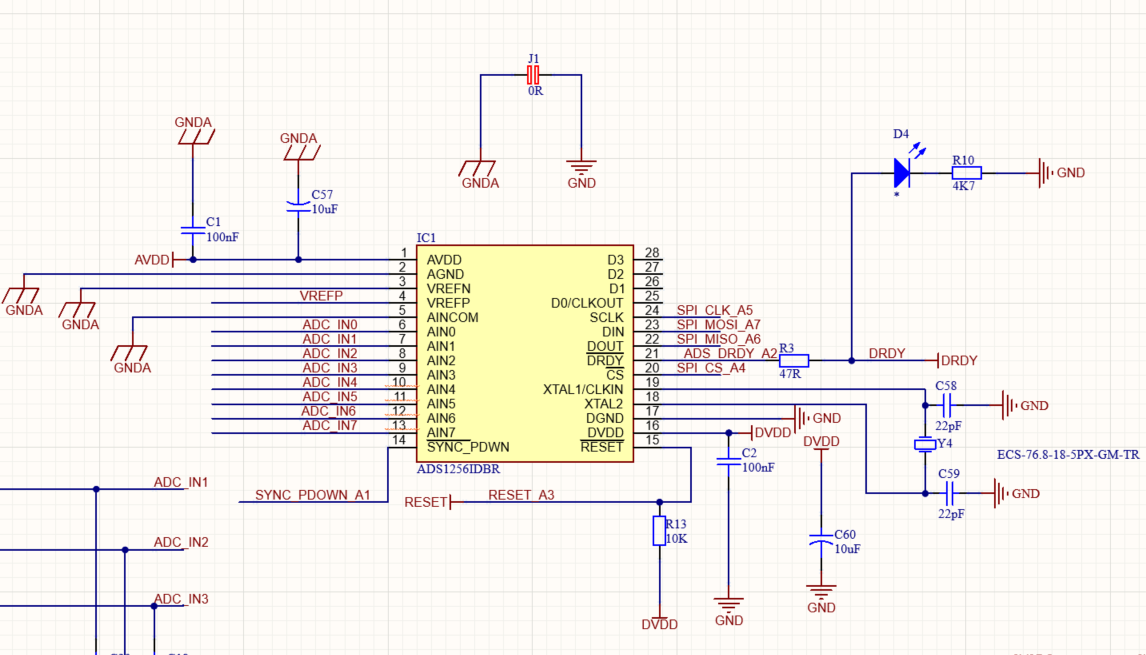Click the RESET_A3 net label
This screenshot has width=1146, height=655.
pos(521,495)
